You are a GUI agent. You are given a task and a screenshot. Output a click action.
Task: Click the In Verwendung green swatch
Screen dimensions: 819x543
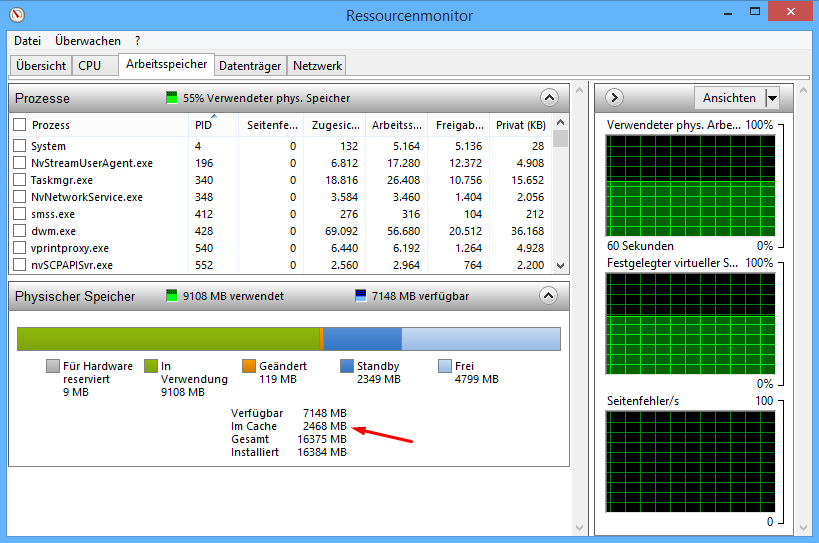click(150, 366)
